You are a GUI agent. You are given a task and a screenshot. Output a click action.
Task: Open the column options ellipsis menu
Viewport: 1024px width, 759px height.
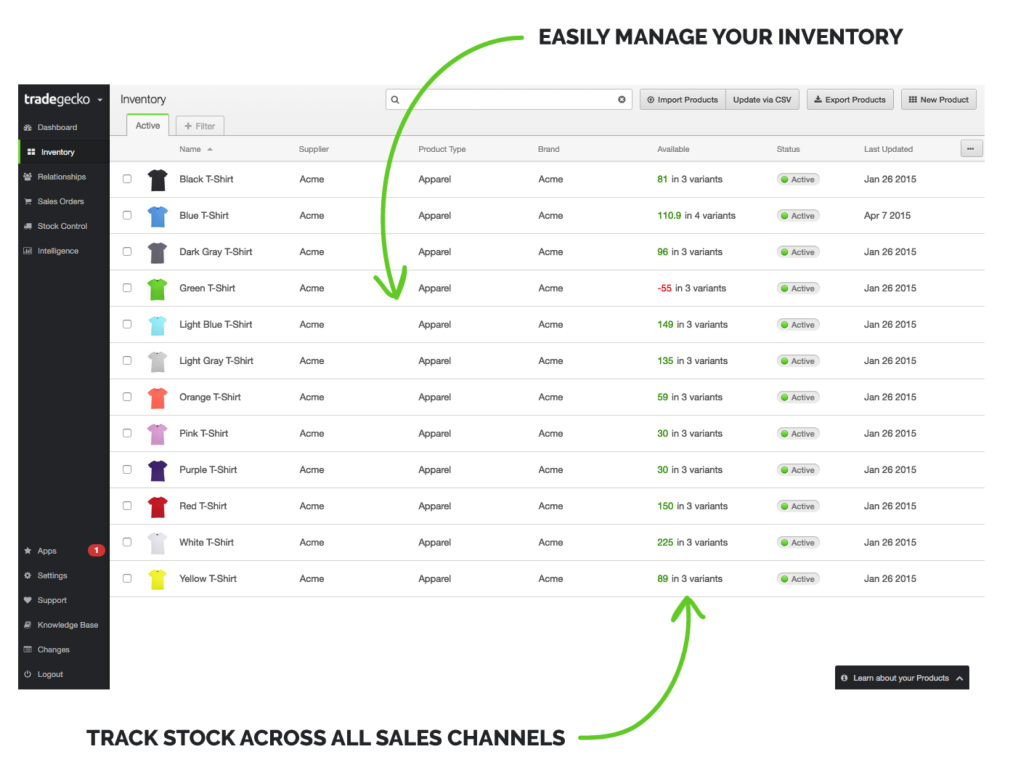(970, 149)
